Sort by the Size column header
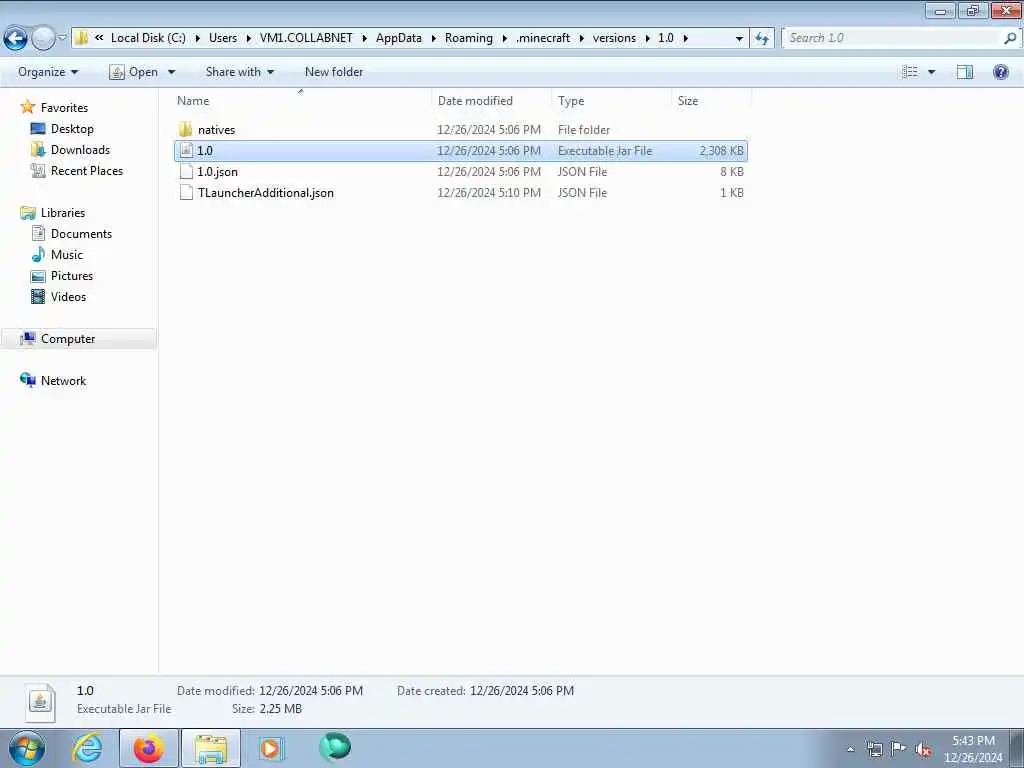Screen dimensions: 1024x768 click(x=711, y=101)
